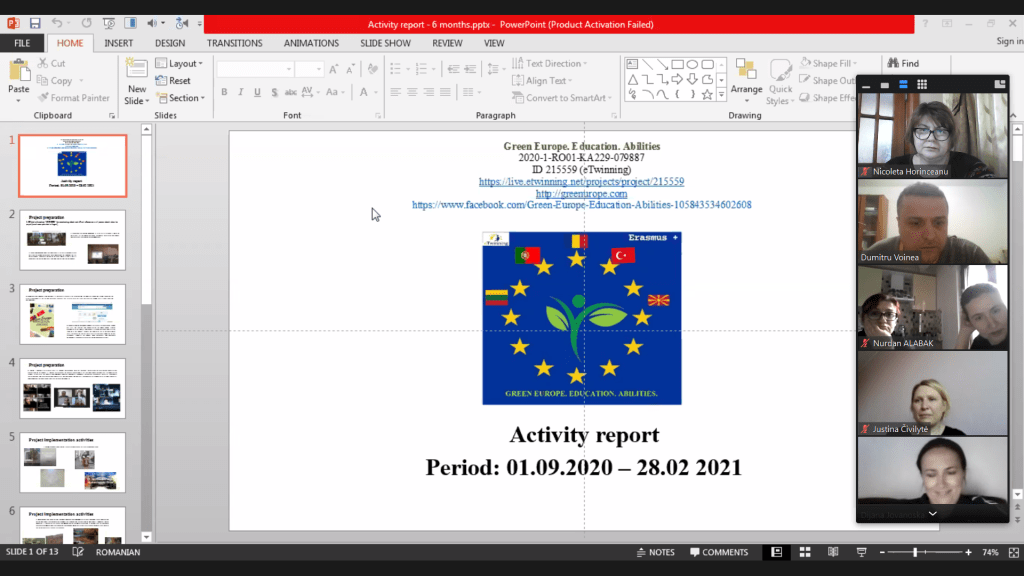Open the INSERT ribbon tab

coord(118,43)
